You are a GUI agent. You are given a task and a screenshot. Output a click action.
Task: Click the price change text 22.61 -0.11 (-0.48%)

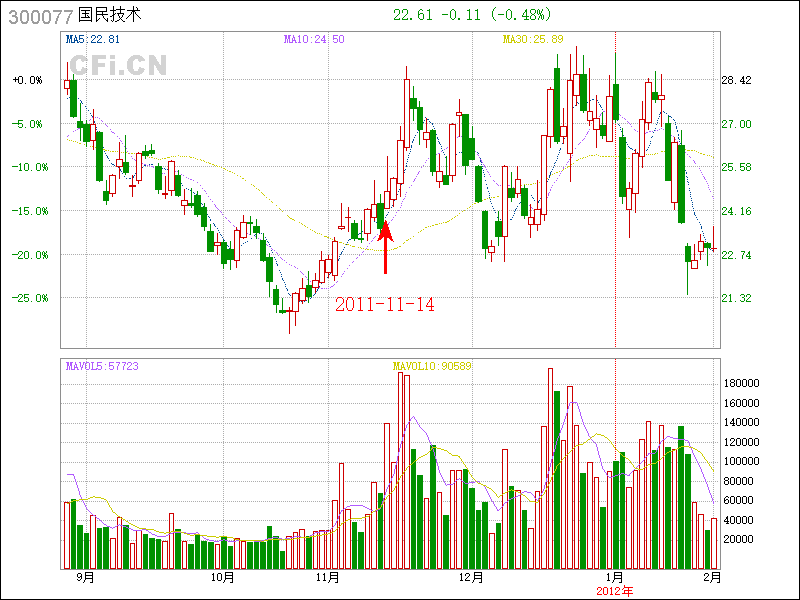(472, 15)
